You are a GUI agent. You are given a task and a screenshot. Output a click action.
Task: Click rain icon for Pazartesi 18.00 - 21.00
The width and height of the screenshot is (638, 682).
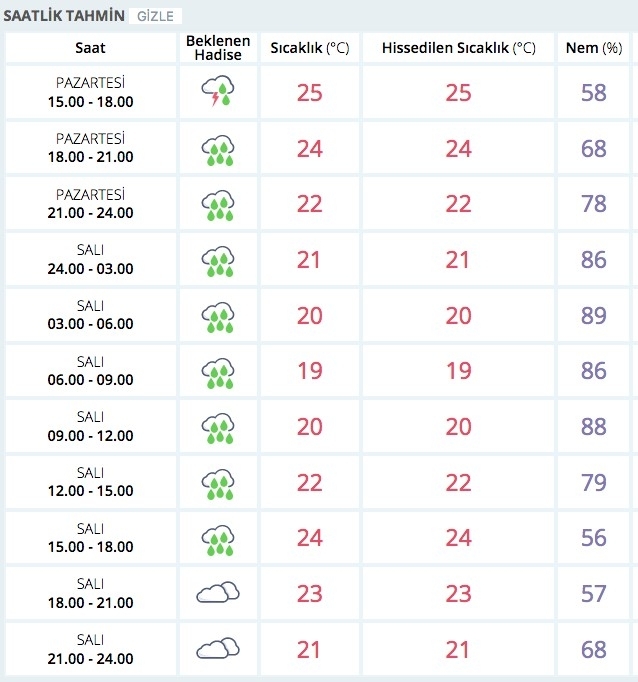[x=217, y=149]
